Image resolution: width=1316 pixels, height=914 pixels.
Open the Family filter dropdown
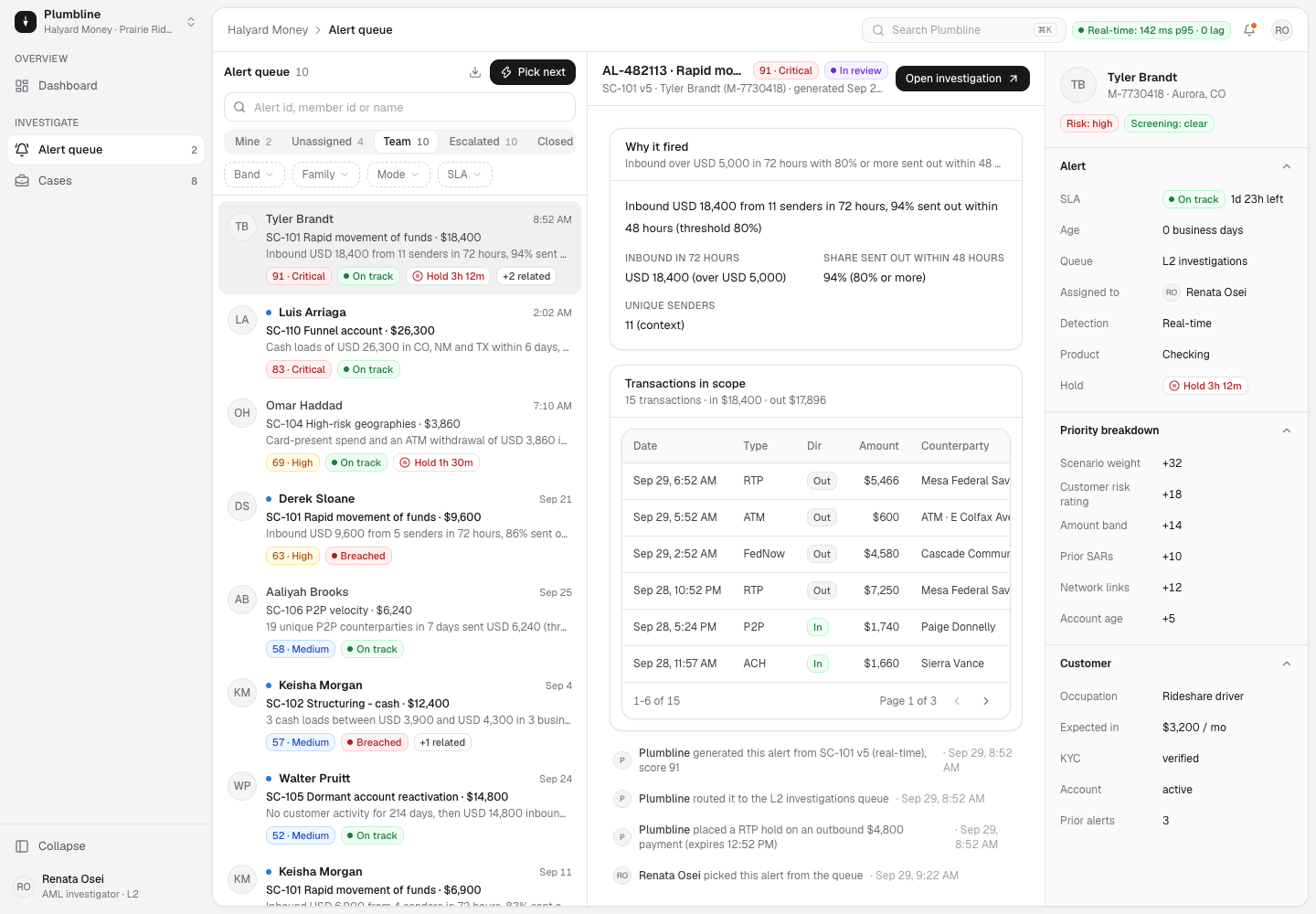pos(325,175)
